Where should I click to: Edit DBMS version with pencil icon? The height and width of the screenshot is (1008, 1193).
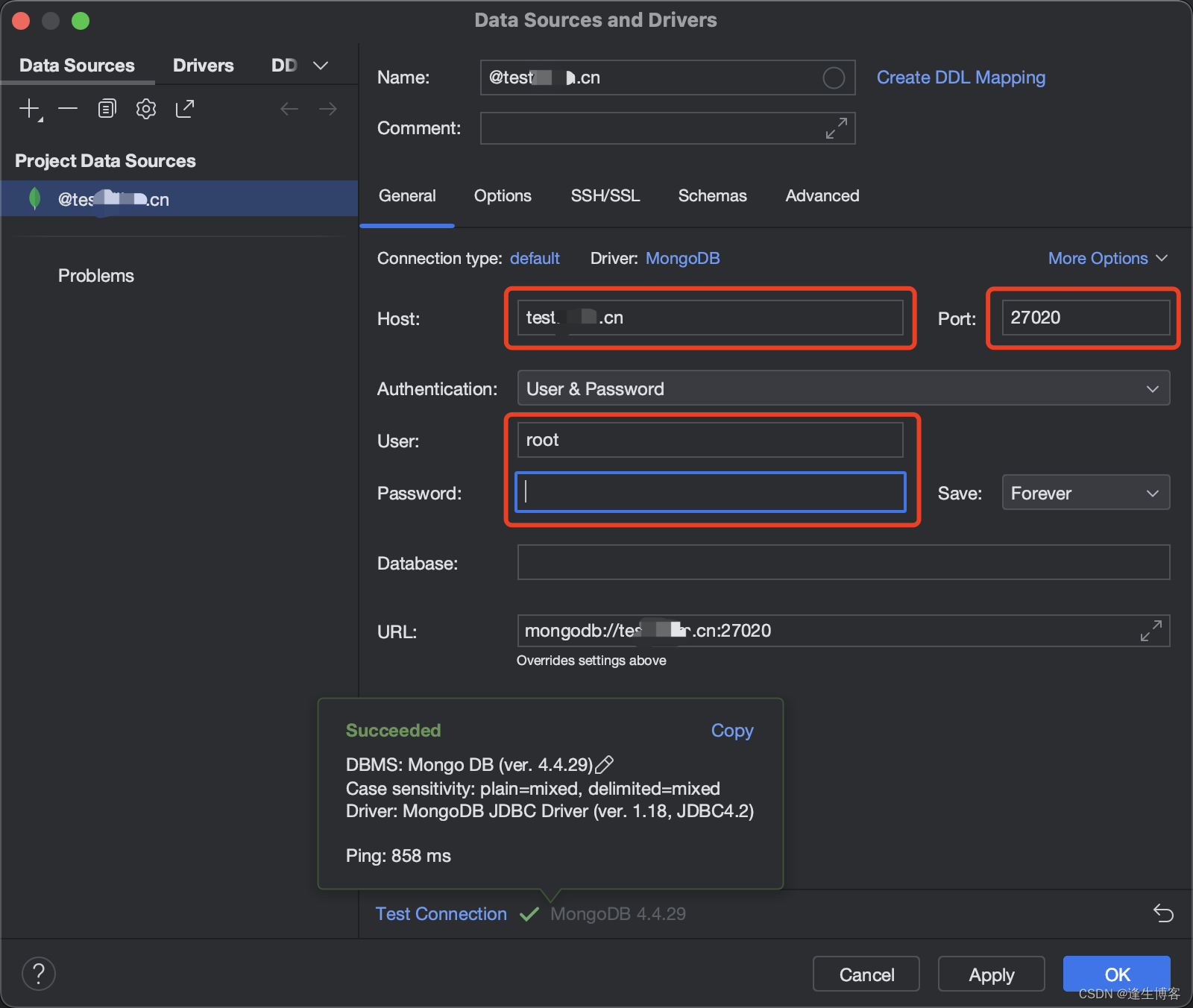(x=605, y=763)
